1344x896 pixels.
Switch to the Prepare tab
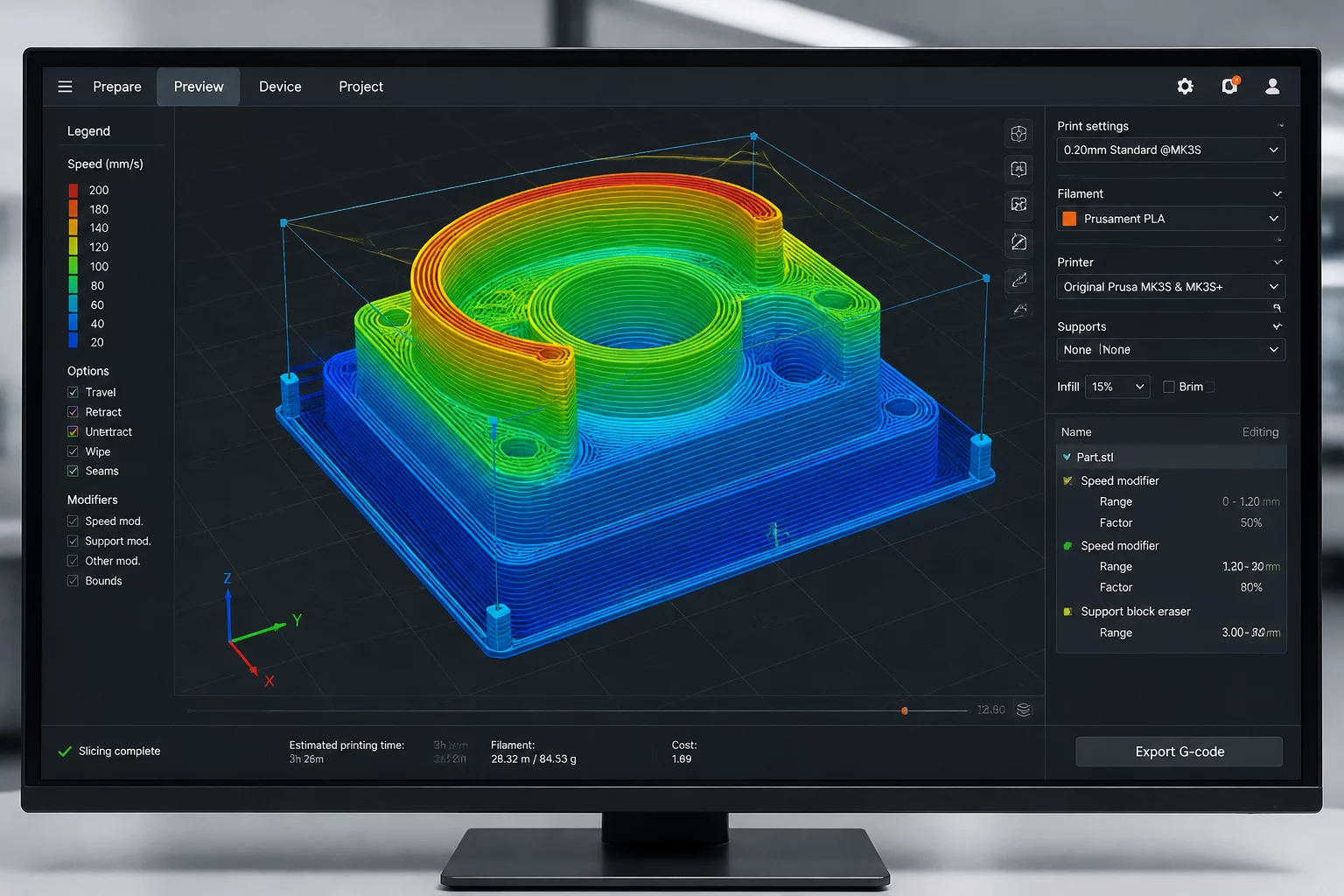pos(117,87)
